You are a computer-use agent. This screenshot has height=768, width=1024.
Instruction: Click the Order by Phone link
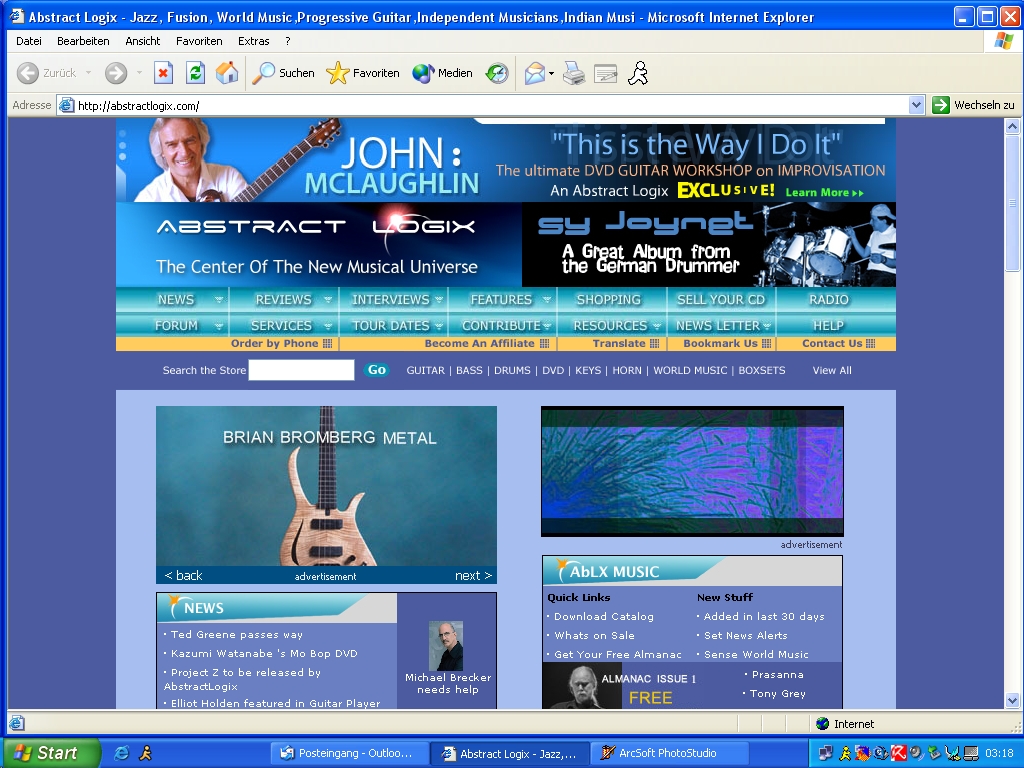(281, 344)
